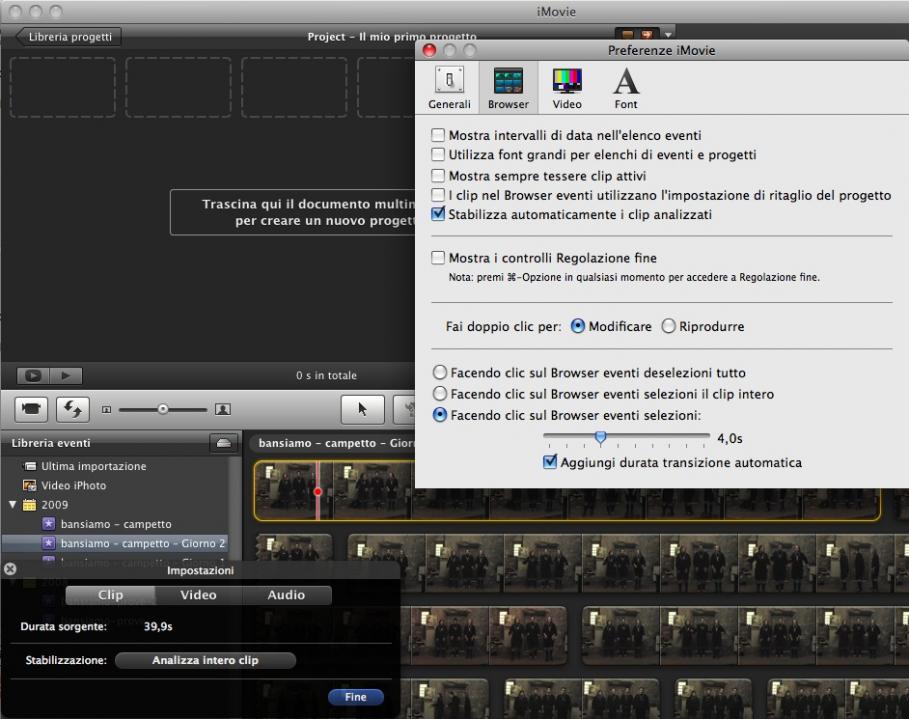This screenshot has height=719, width=909.
Task: Click the Fine button
Action: [x=356, y=697]
